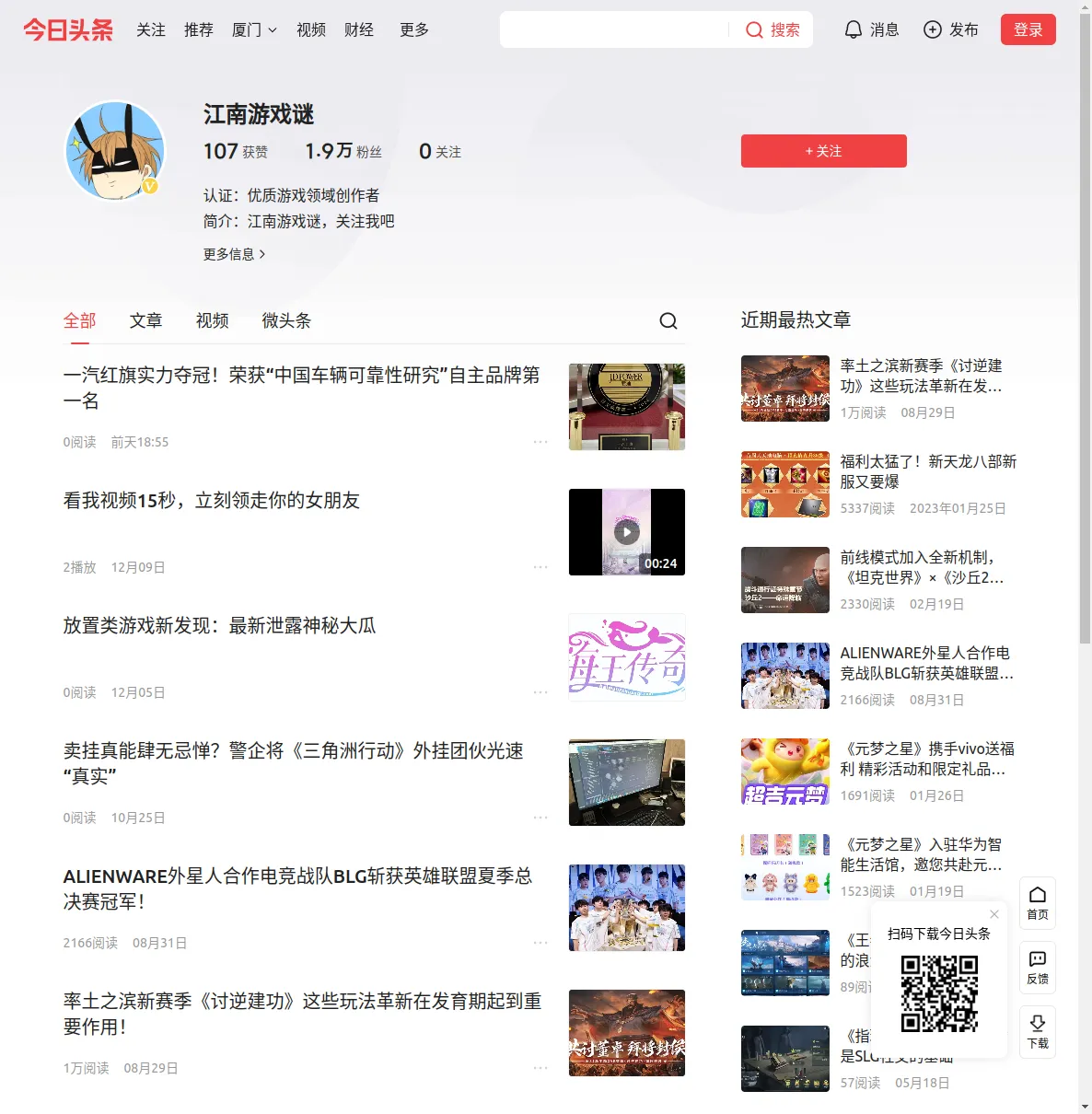Expand the 厦门 city dropdown
The width and height of the screenshot is (1092, 1114).
(x=254, y=29)
